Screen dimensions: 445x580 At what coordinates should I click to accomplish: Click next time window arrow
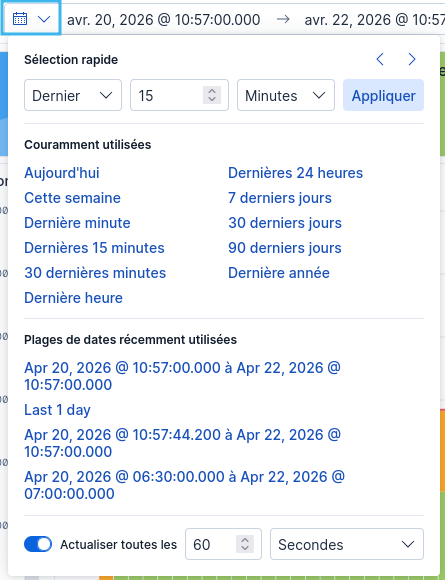pos(412,59)
